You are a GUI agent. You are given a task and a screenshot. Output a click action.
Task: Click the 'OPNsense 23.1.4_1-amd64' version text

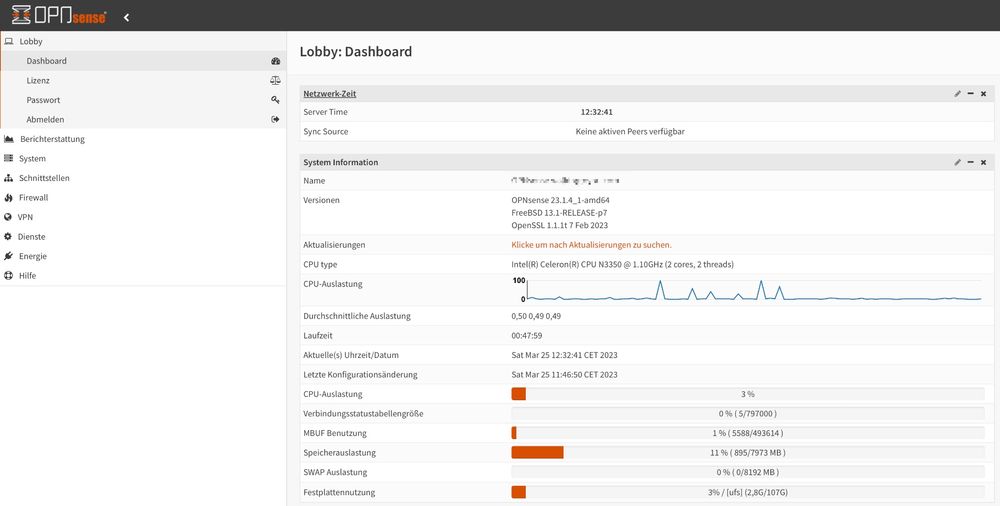[x=561, y=200]
